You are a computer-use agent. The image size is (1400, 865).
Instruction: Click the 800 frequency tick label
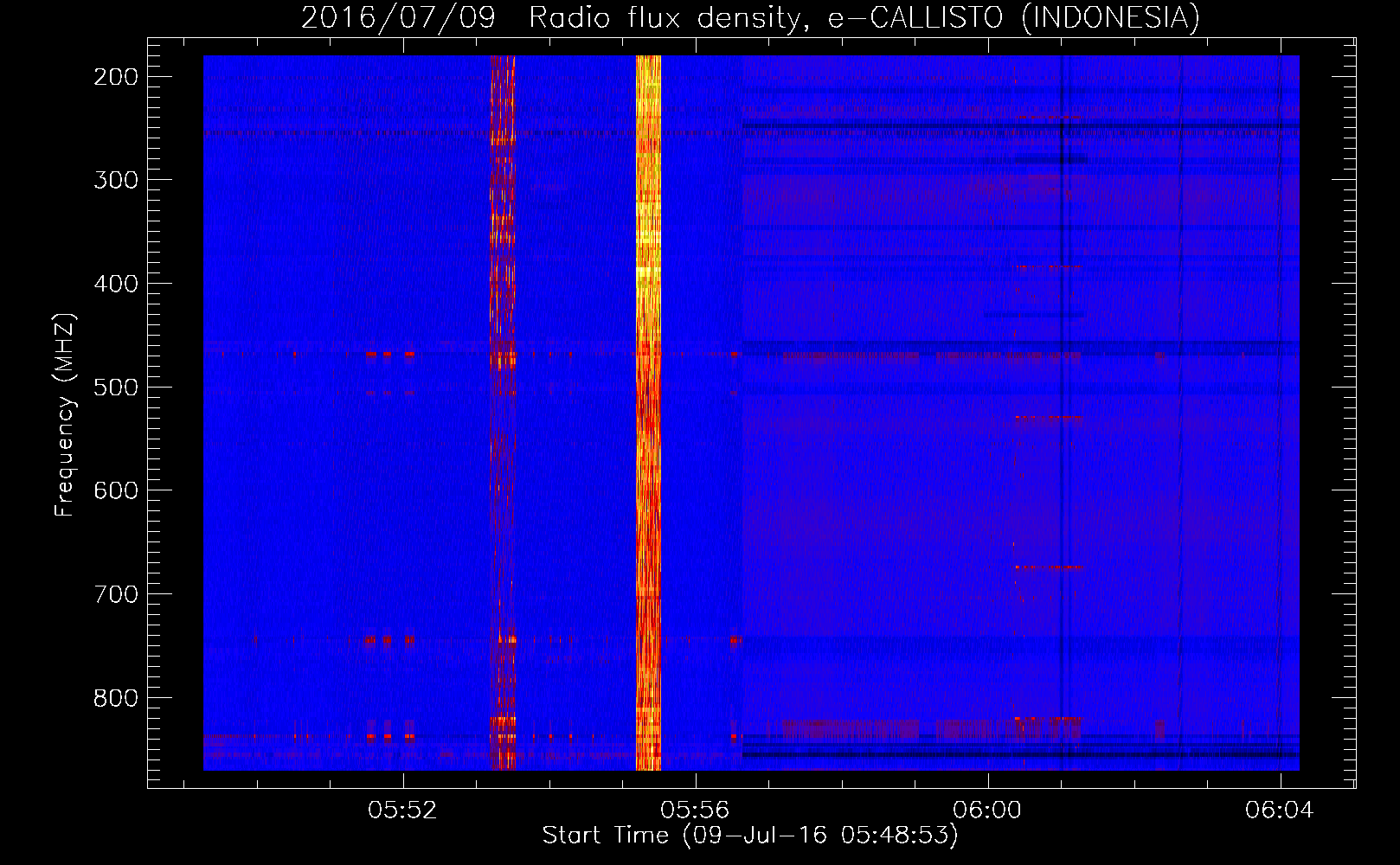pos(116,698)
